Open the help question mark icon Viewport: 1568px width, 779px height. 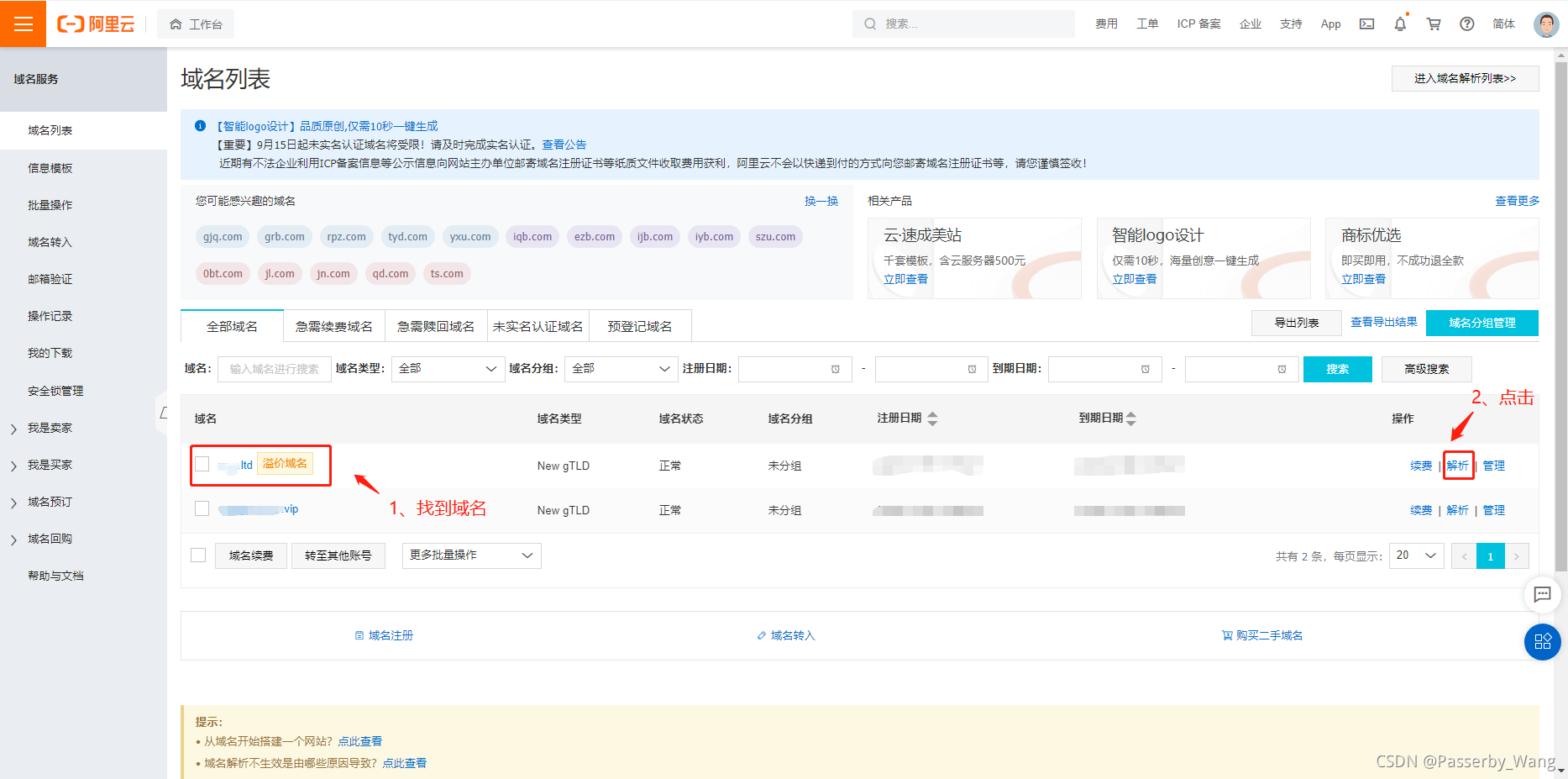click(1466, 24)
